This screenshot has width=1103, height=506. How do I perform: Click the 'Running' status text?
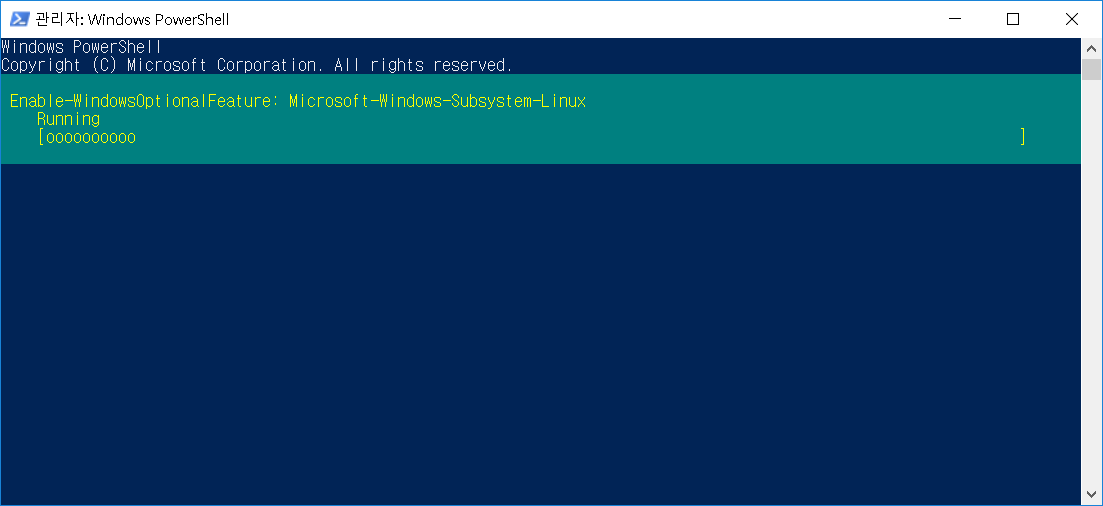coord(68,119)
